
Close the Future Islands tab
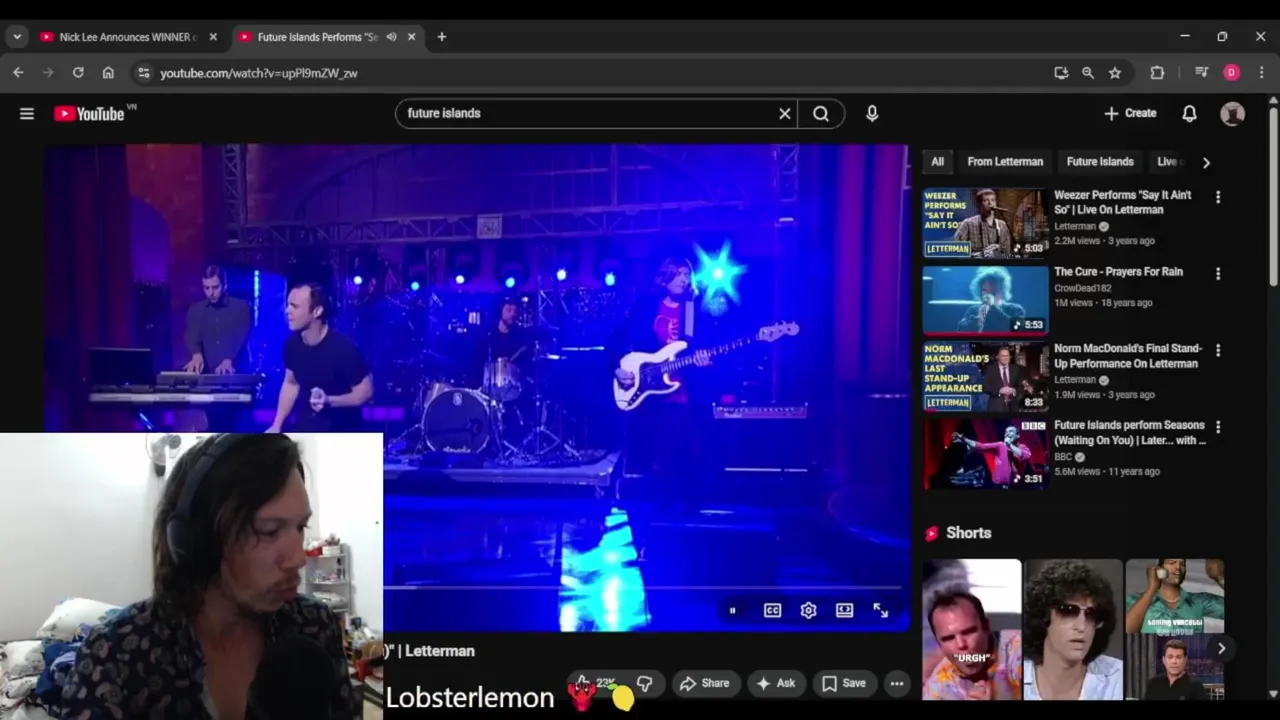(411, 37)
